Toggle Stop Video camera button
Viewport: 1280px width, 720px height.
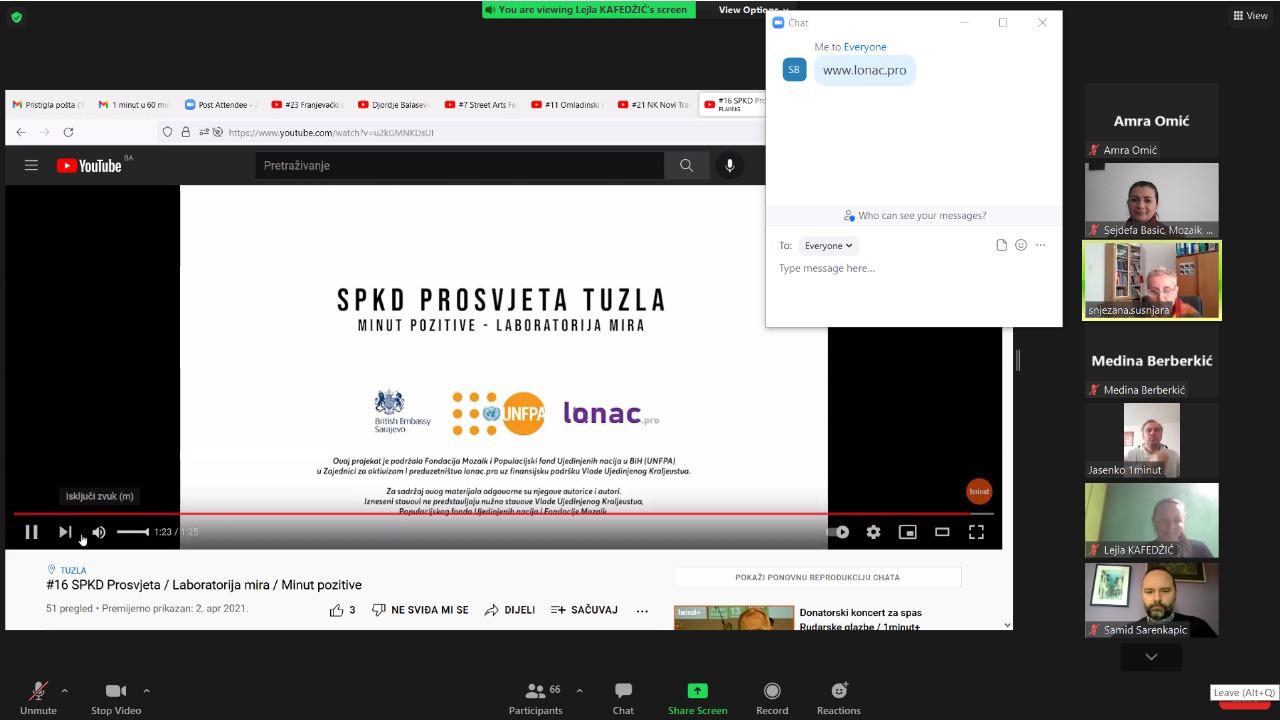(116, 691)
